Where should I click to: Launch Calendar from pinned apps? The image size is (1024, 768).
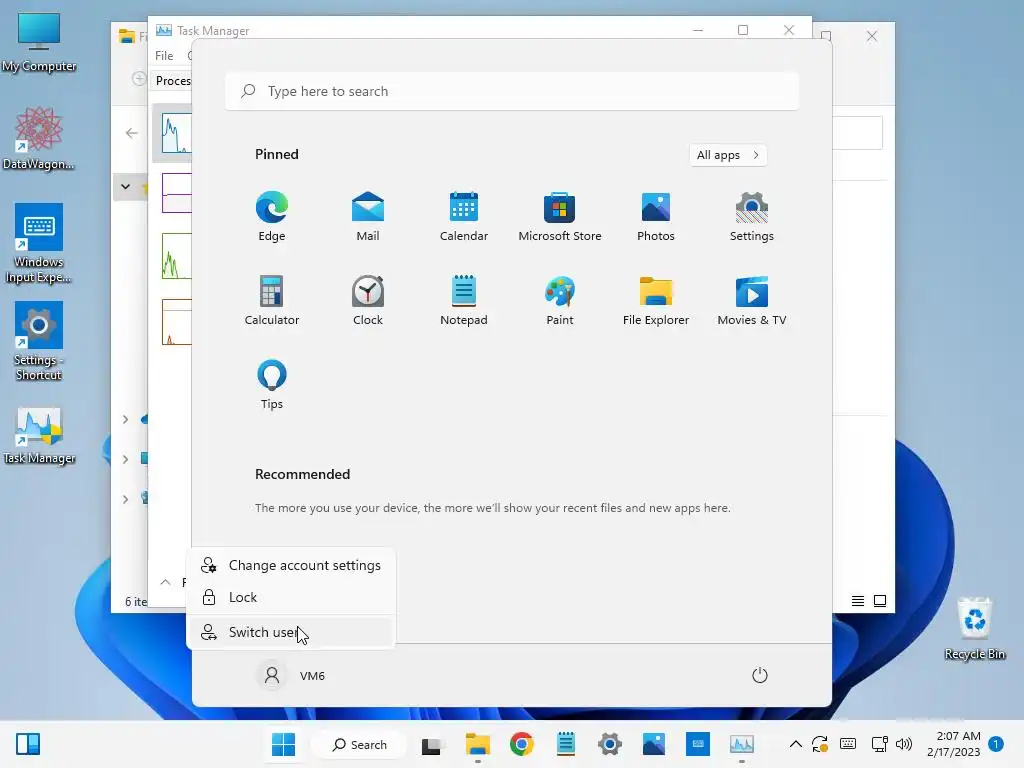coord(464,216)
